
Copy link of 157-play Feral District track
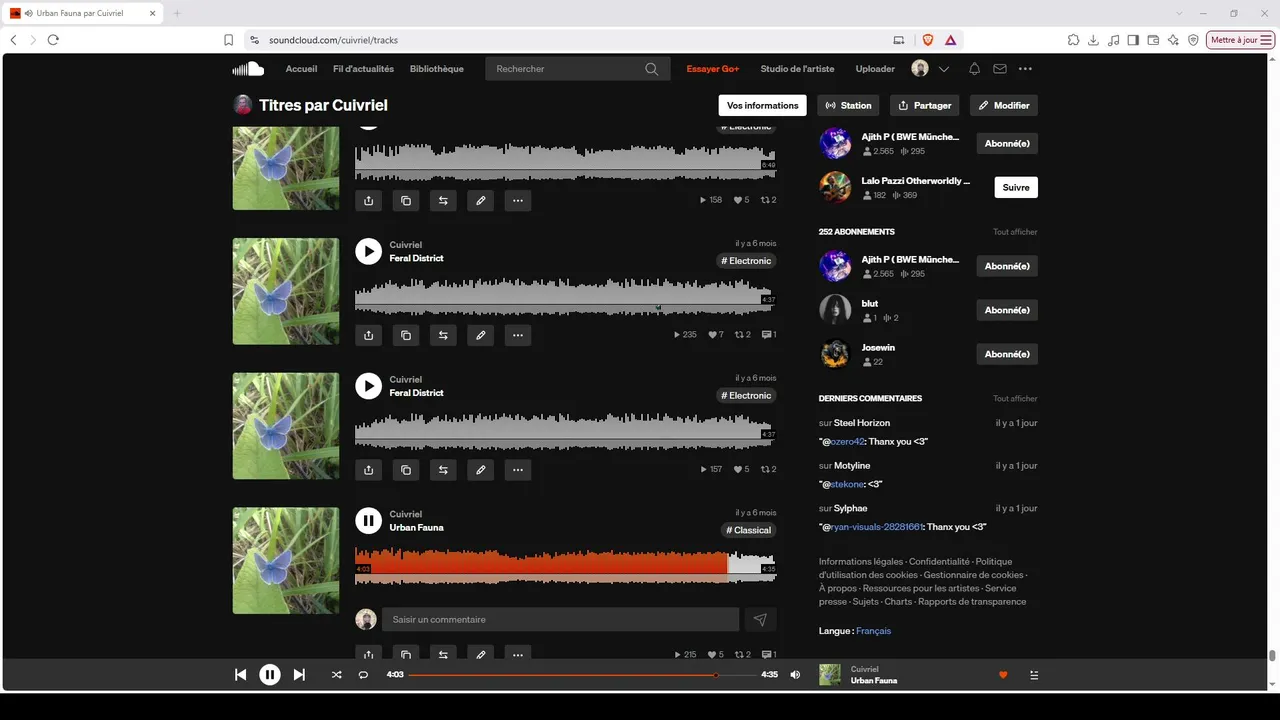click(x=406, y=470)
